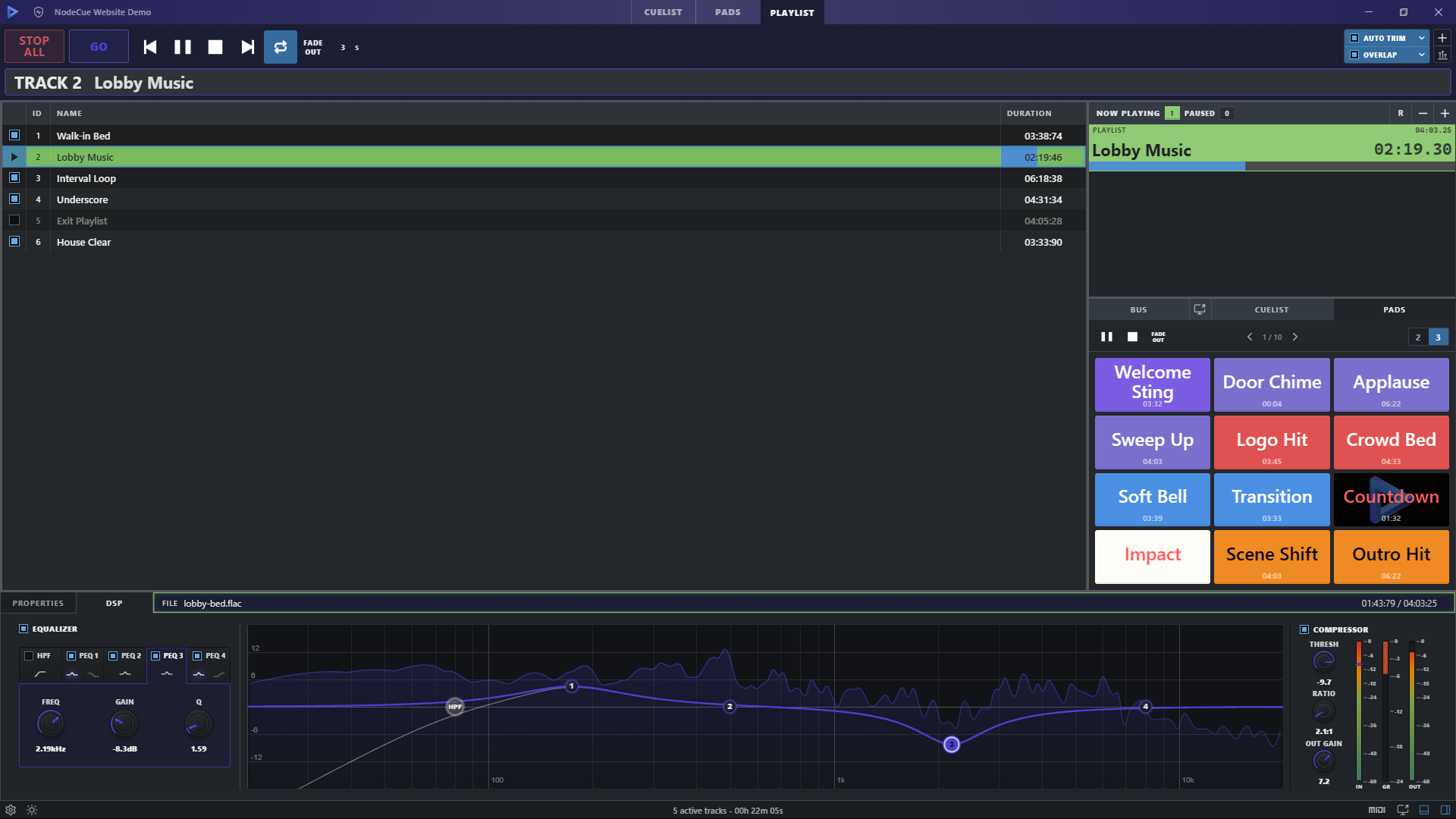Toggle the Equalizer enable checkbox
The width and height of the screenshot is (1456, 819).
(x=24, y=629)
